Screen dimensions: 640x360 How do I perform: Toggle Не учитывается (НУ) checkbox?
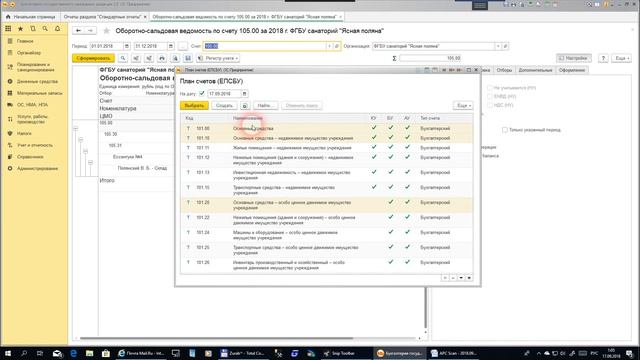pos(490,88)
